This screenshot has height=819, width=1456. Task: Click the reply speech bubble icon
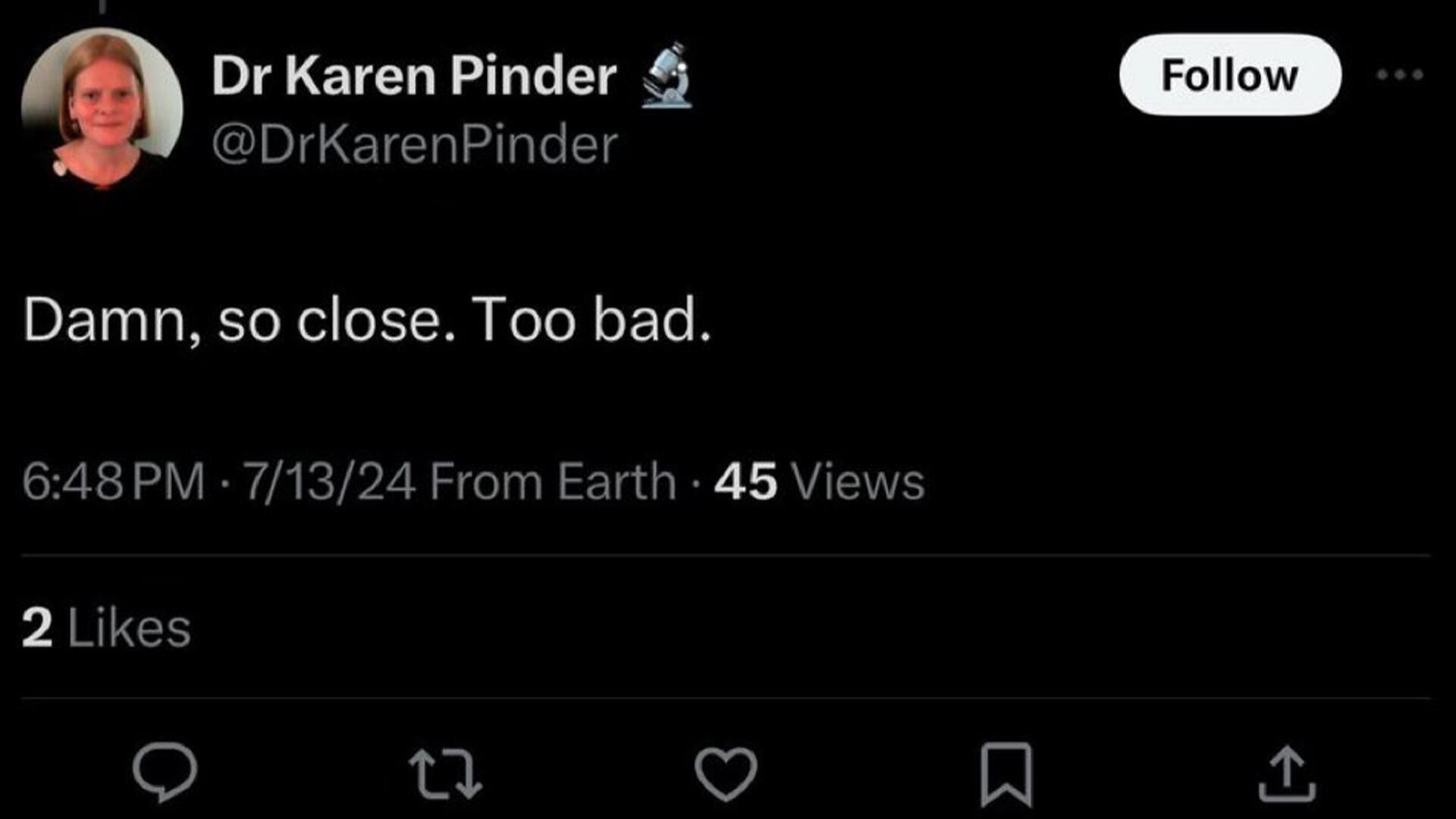165,771
